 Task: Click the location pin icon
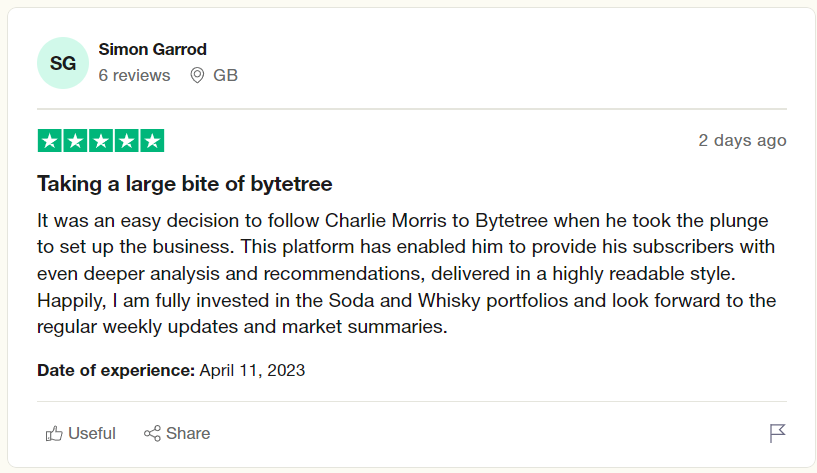click(197, 75)
